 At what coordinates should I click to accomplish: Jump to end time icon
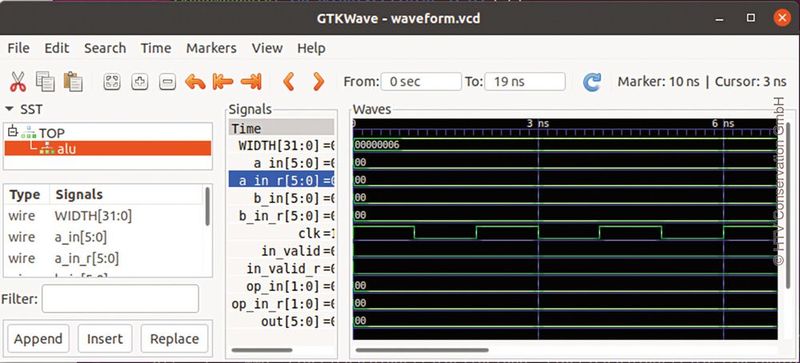[x=251, y=82]
